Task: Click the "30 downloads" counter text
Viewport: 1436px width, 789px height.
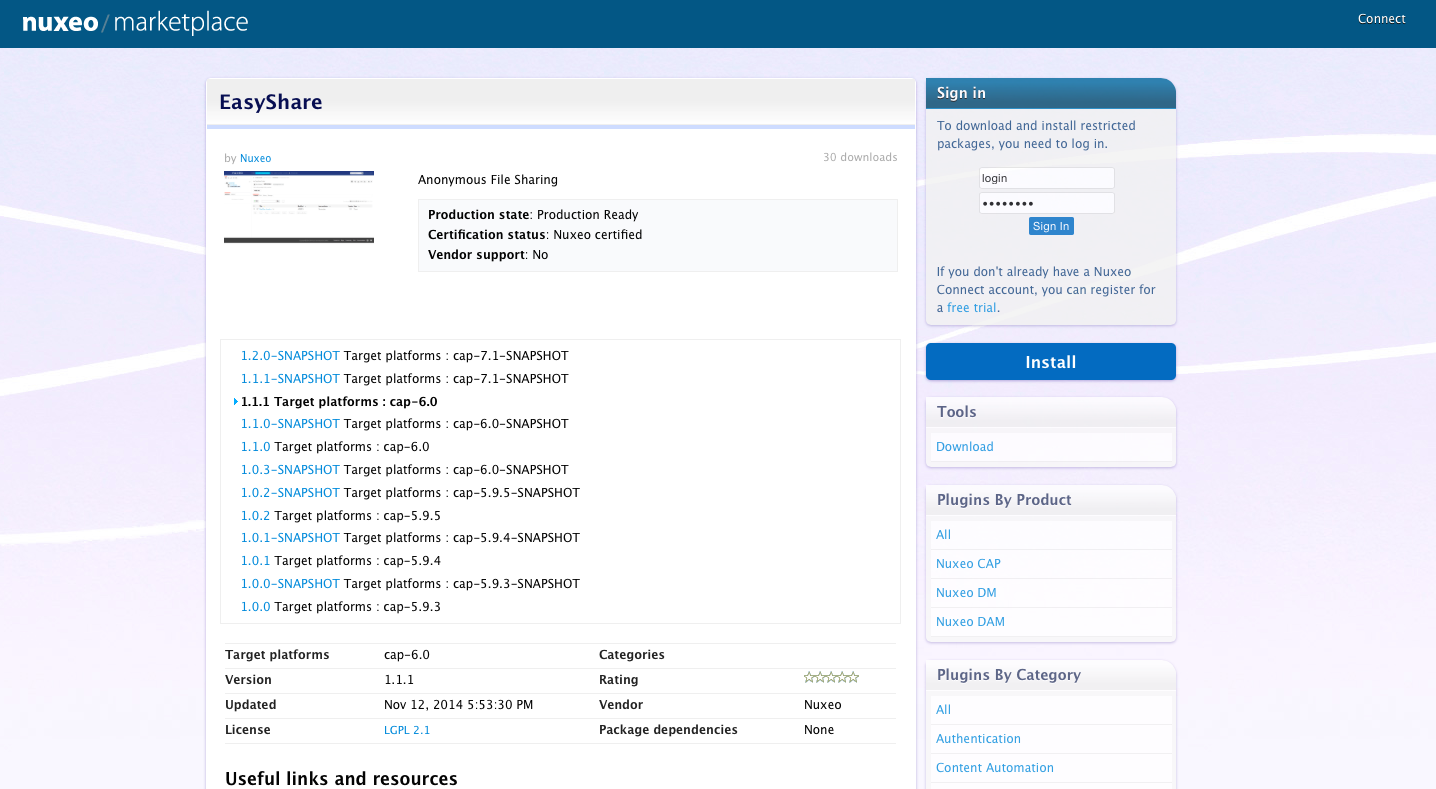Action: [860, 157]
